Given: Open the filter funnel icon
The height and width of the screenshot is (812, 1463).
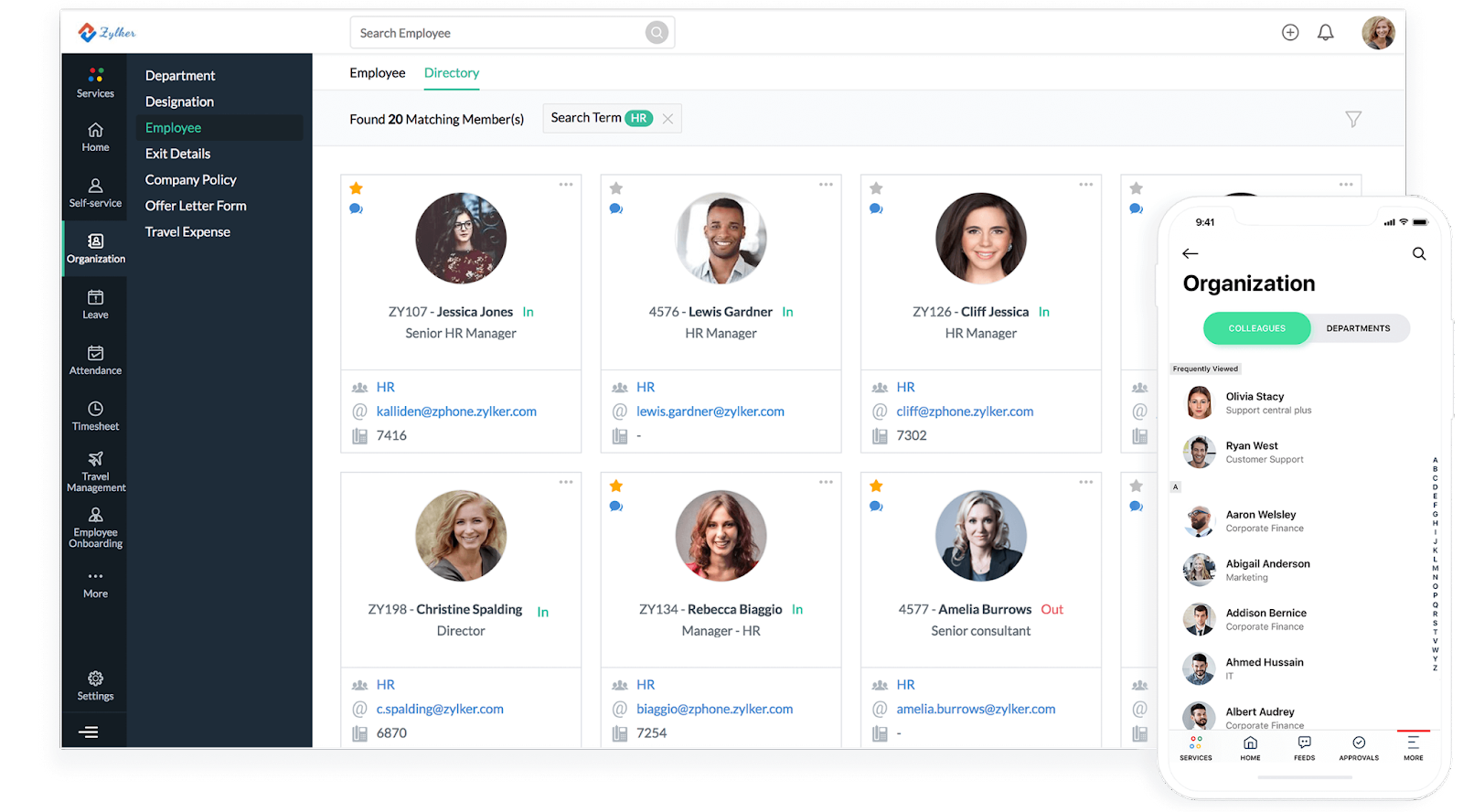Looking at the screenshot, I should (x=1353, y=119).
